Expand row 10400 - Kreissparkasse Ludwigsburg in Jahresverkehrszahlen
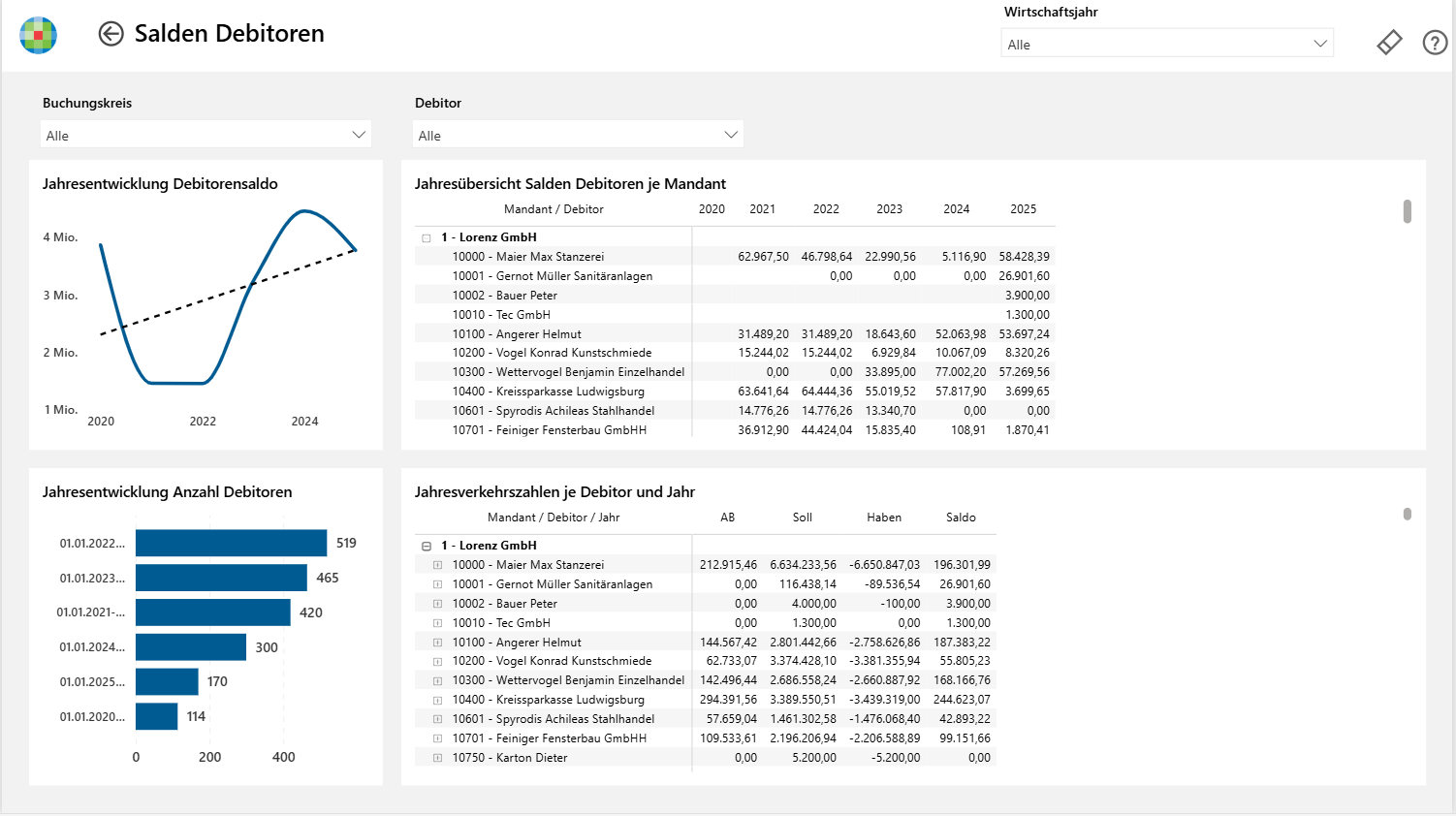The width and height of the screenshot is (1456, 816). (x=437, y=700)
